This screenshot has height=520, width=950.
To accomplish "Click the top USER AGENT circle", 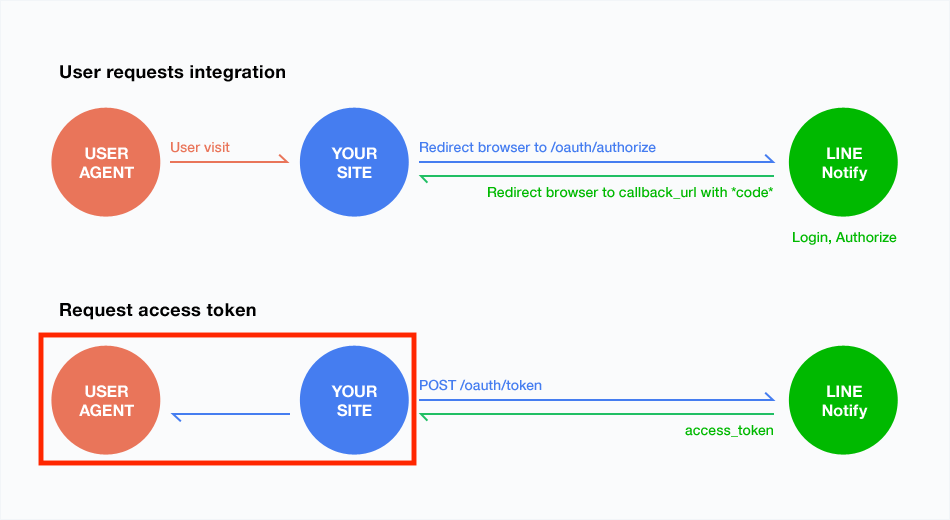I will [x=106, y=162].
